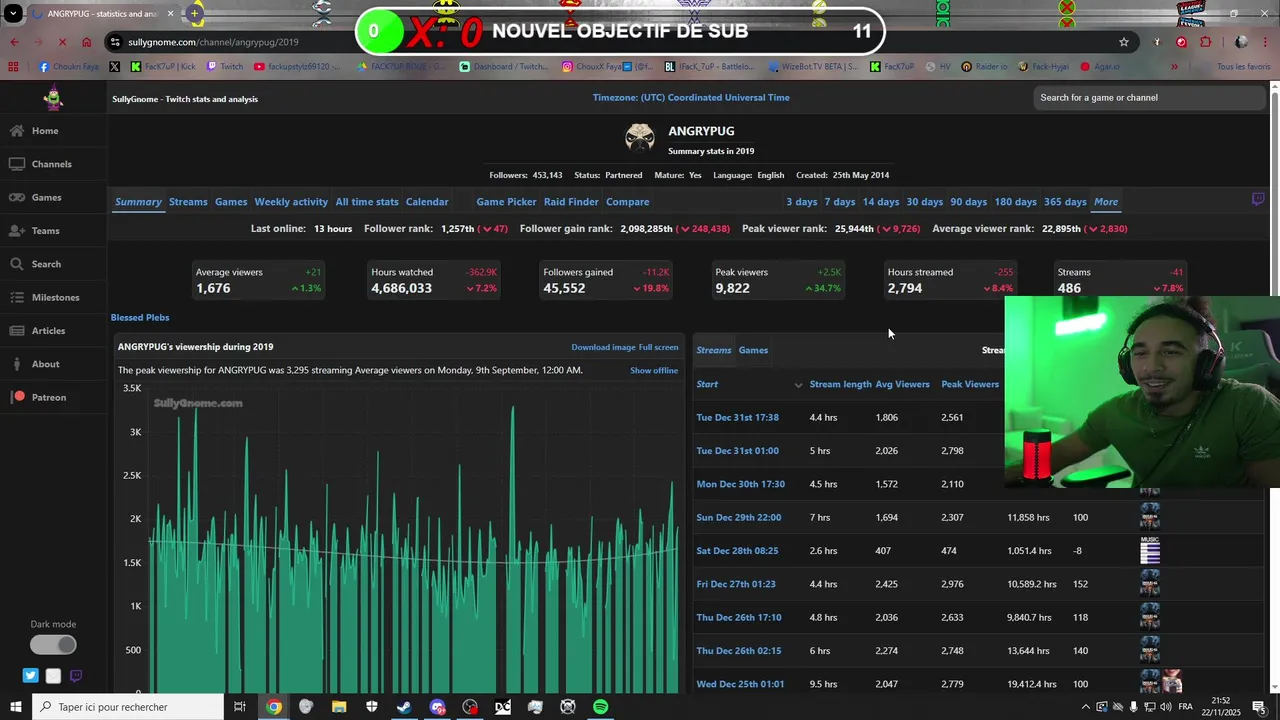The width and height of the screenshot is (1280, 720).
Task: Select the 90 days range
Action: [968, 202]
